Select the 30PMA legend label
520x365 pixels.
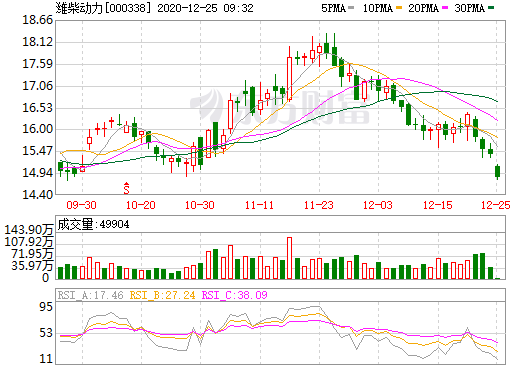(x=470, y=8)
